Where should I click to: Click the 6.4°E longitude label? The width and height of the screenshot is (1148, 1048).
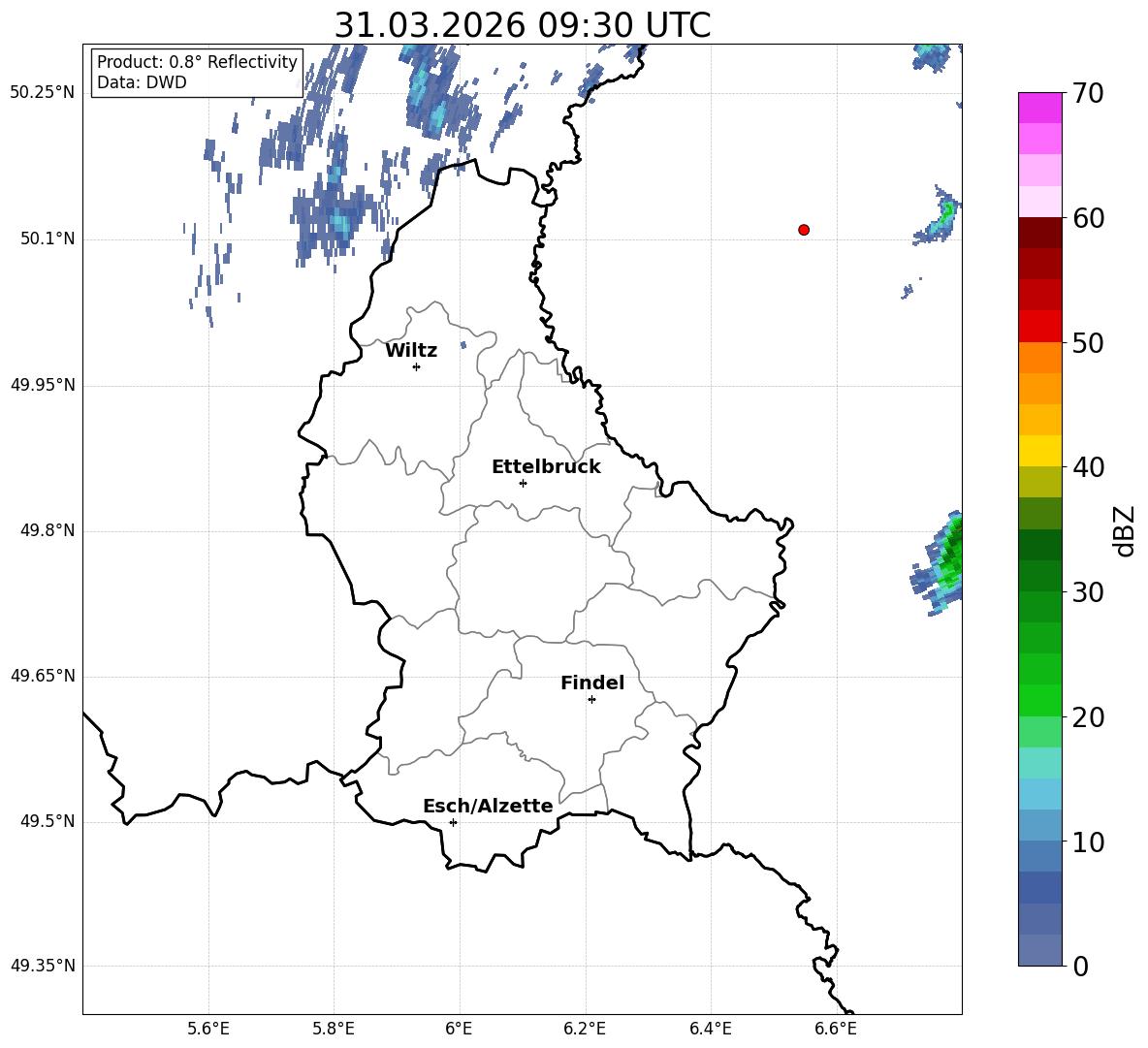(710, 1029)
